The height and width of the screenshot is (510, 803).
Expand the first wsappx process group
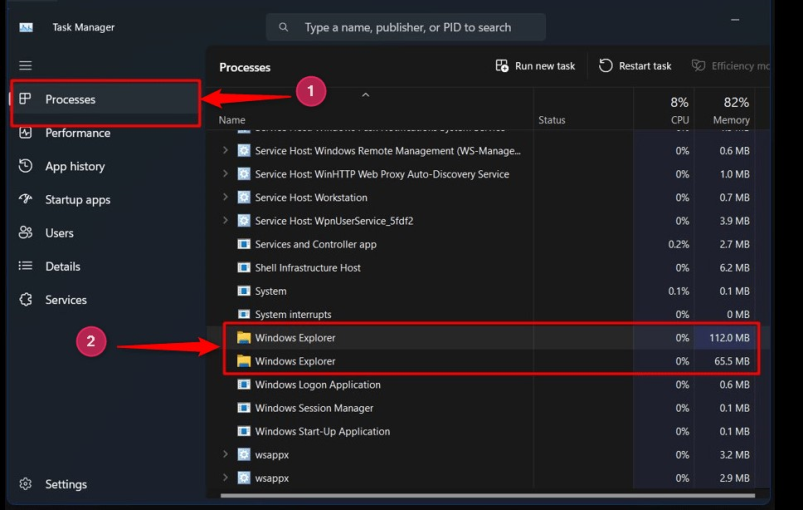[x=225, y=455]
